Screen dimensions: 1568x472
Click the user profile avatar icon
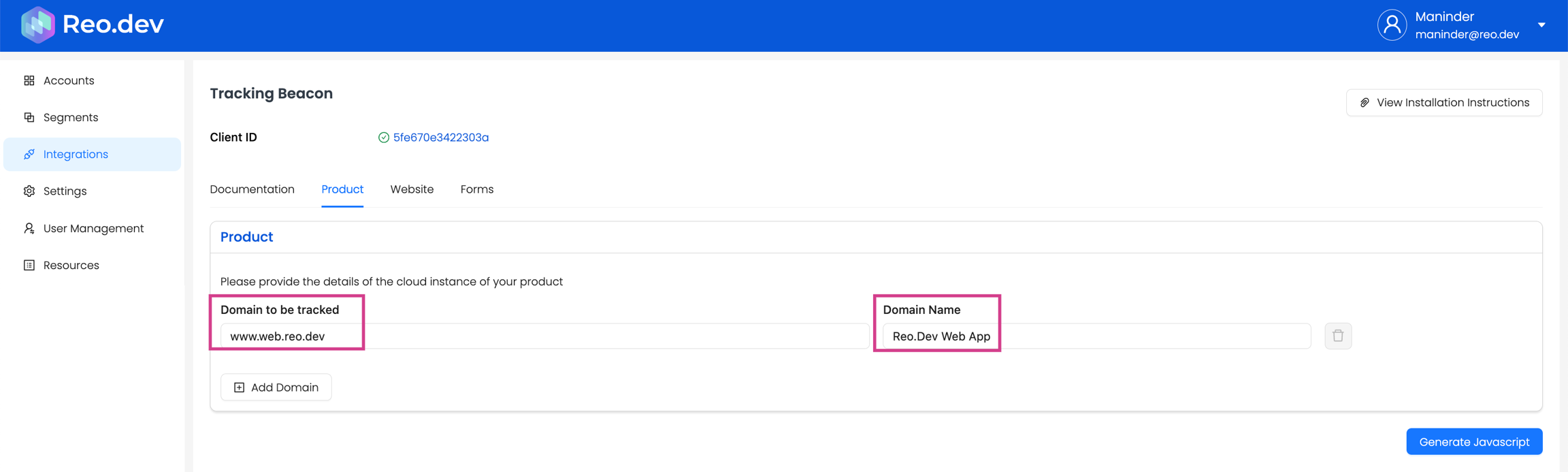click(x=1392, y=25)
